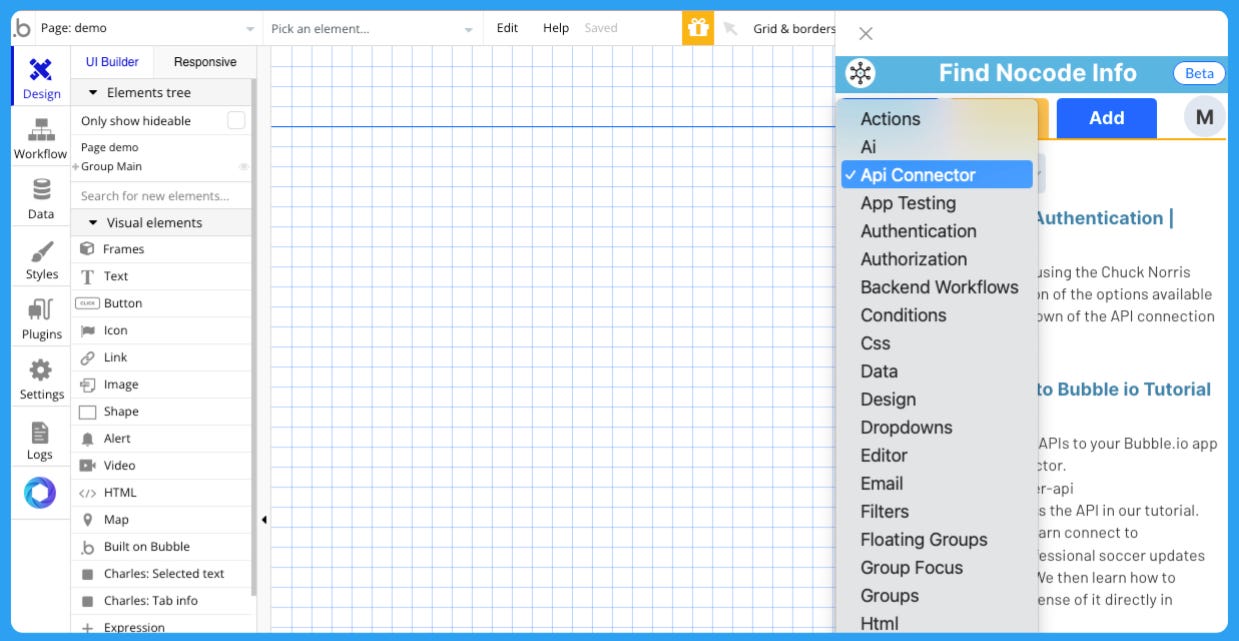Select Api Connector category option

point(937,175)
